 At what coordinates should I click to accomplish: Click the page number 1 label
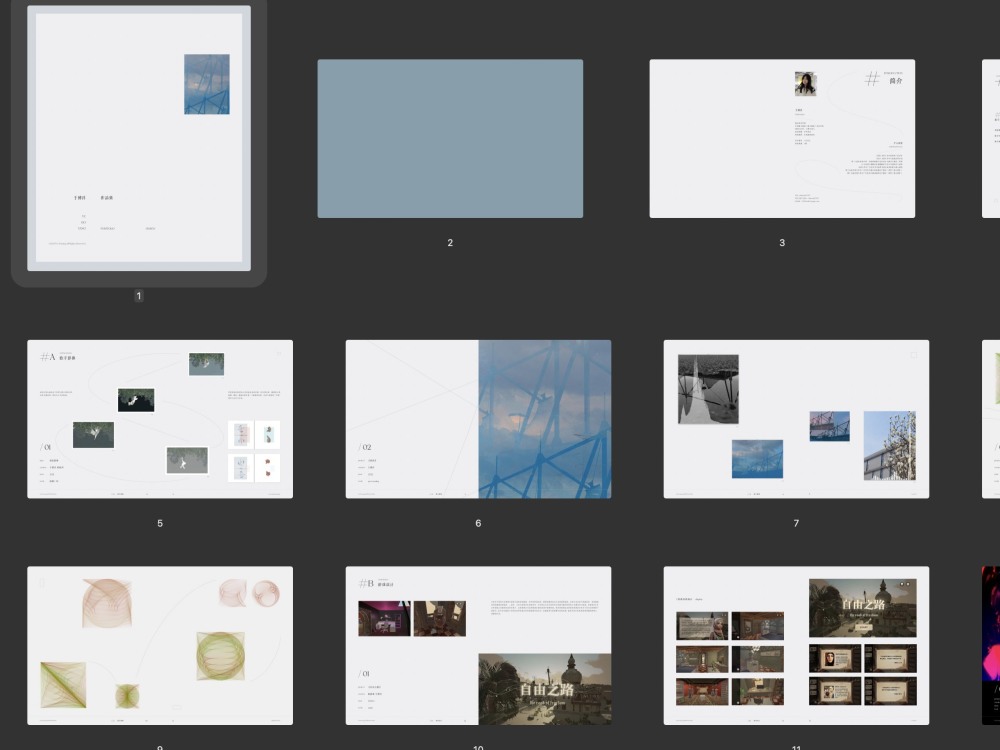coord(138,296)
